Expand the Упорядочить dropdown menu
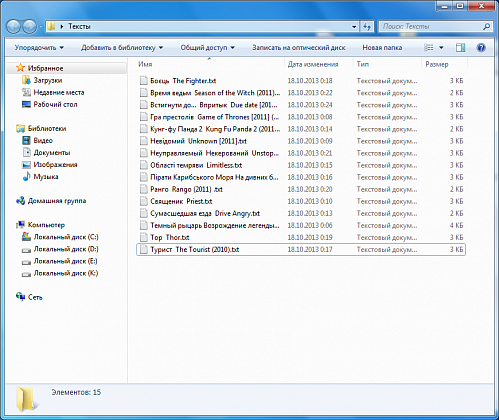This screenshot has height=420, width=499. coord(39,48)
